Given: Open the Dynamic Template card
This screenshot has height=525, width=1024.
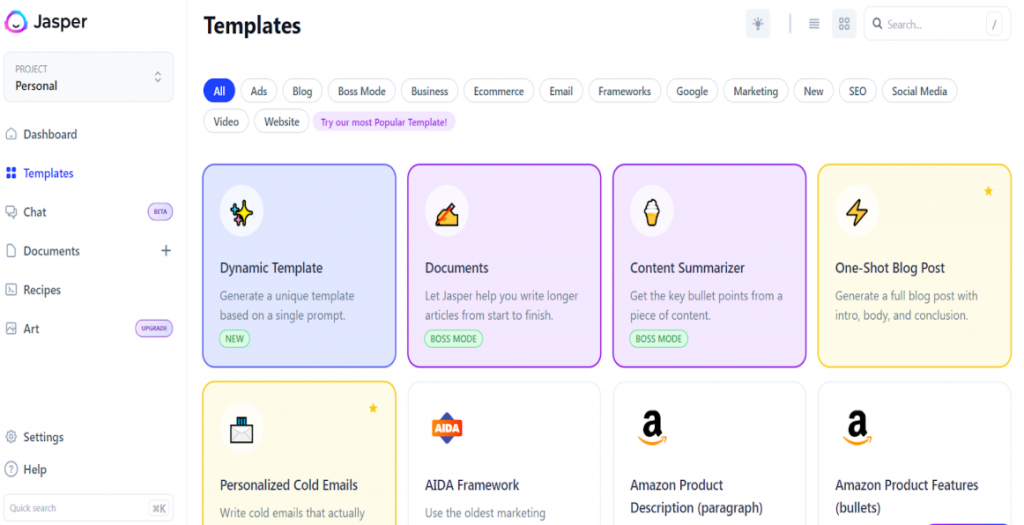Looking at the screenshot, I should point(299,266).
